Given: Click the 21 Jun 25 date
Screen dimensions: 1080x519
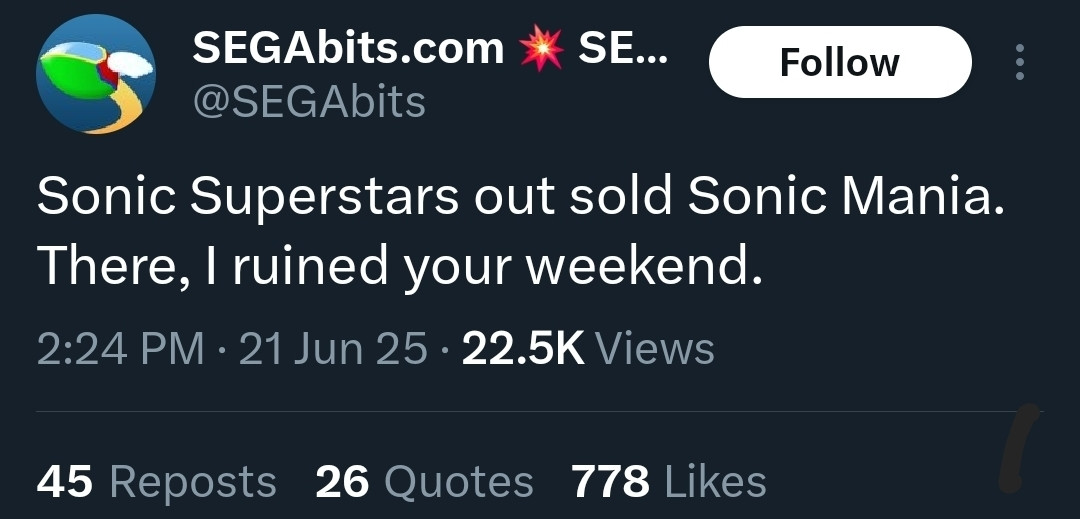Looking at the screenshot, I should [x=333, y=348].
